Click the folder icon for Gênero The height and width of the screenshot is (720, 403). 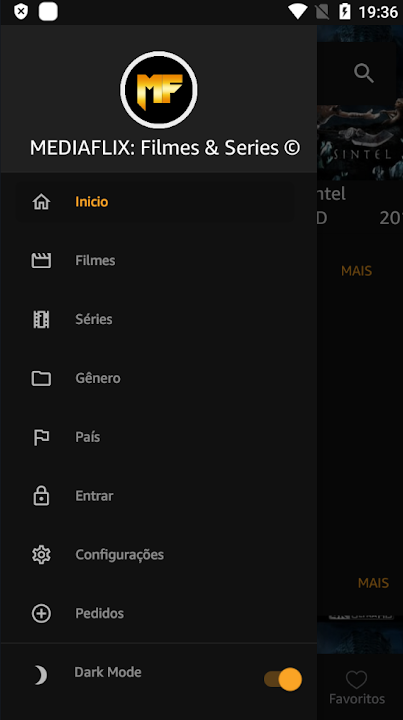click(x=41, y=378)
